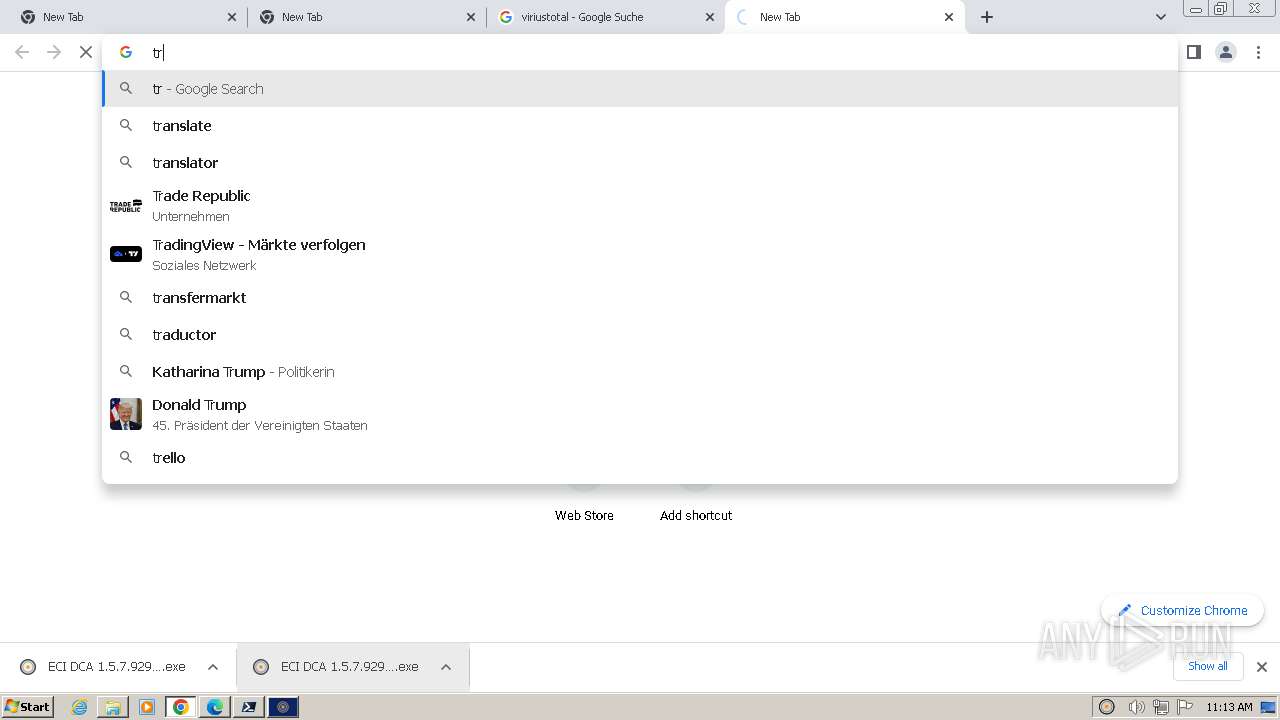This screenshot has width=1280, height=720.
Task: Select 'tr - Google Search' suggestion
Action: [640, 89]
